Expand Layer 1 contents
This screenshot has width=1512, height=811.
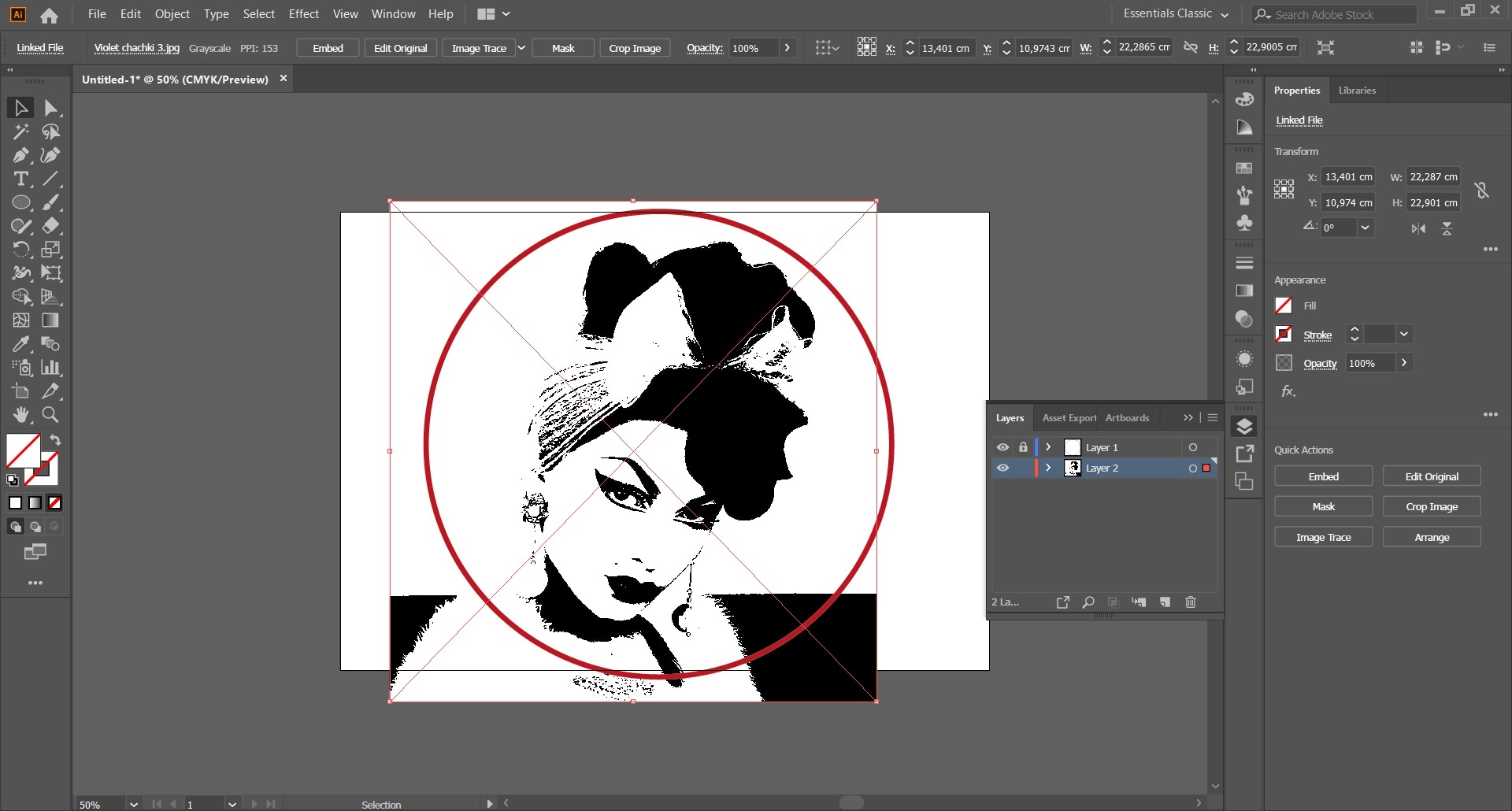pos(1048,447)
